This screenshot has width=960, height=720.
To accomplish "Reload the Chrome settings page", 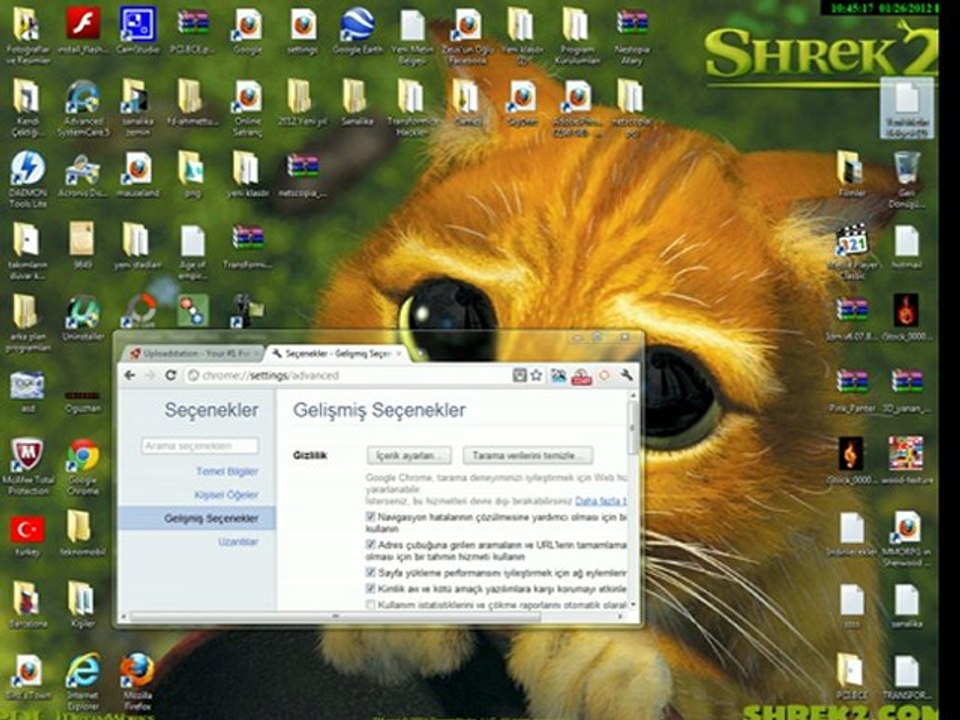I will [171, 375].
